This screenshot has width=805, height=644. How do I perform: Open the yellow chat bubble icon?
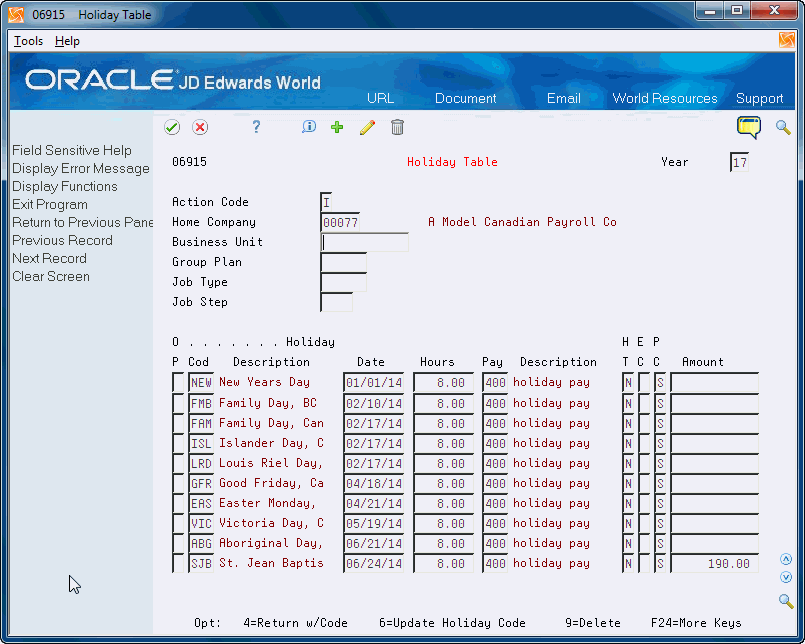pos(749,127)
